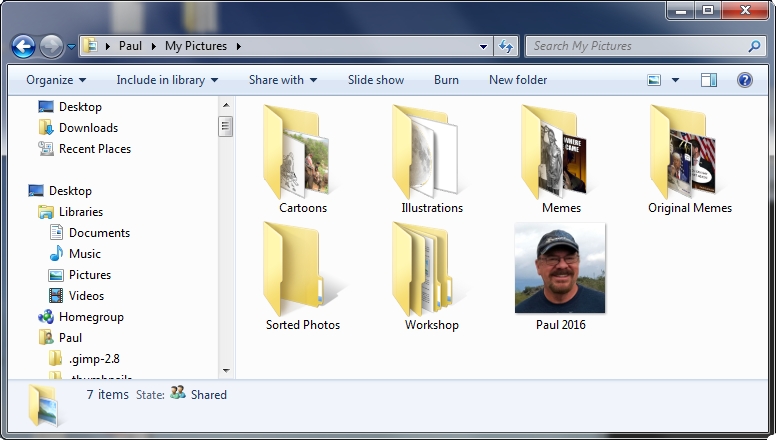This screenshot has width=776, height=440.
Task: Click the Shared state icon in details pane
Action: point(178,393)
